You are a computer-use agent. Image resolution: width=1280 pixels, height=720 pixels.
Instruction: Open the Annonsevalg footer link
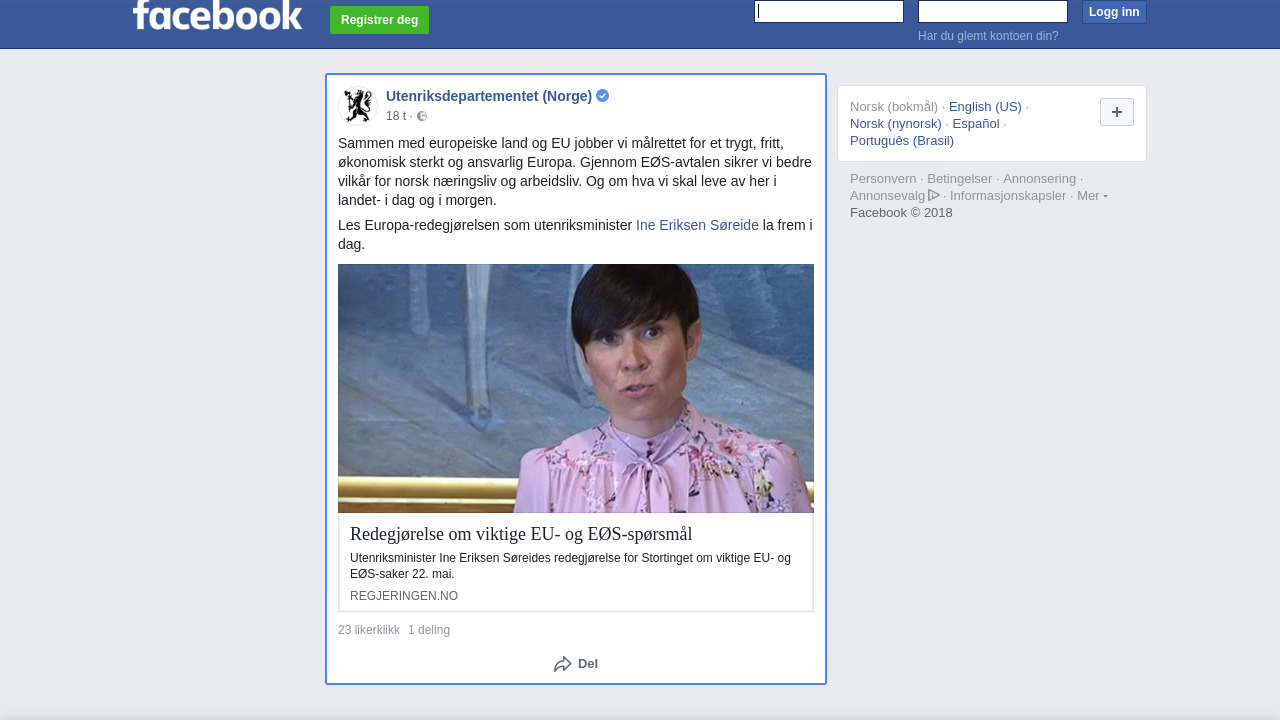point(888,196)
